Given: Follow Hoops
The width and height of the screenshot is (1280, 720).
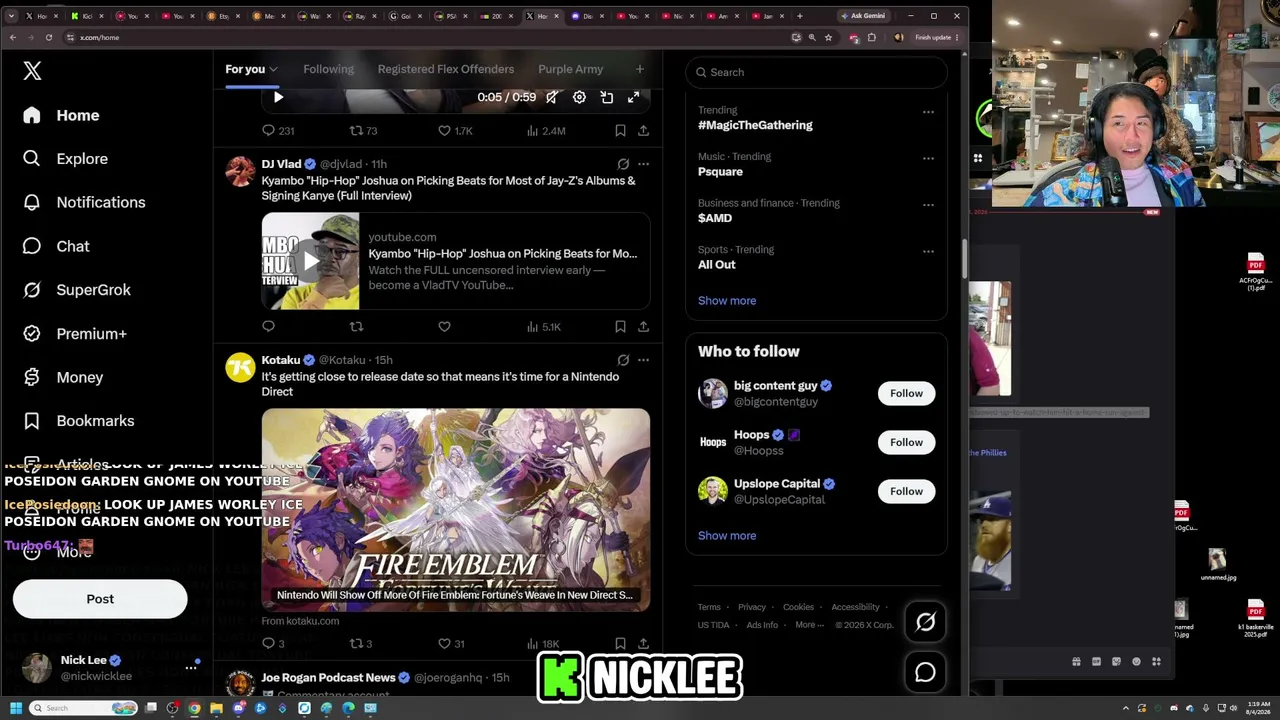Looking at the screenshot, I should click(x=906, y=442).
